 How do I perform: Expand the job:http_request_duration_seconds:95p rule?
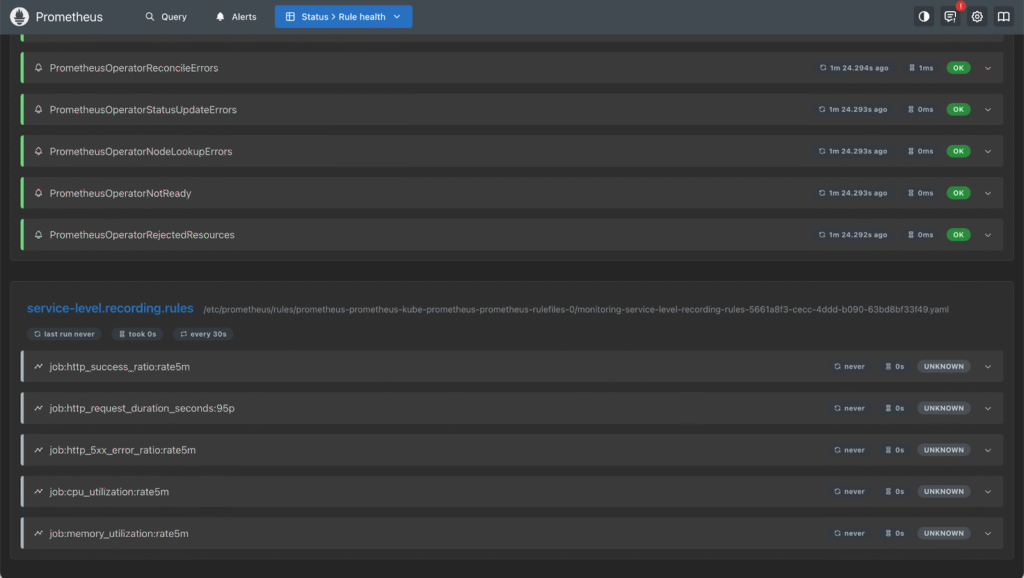988,409
